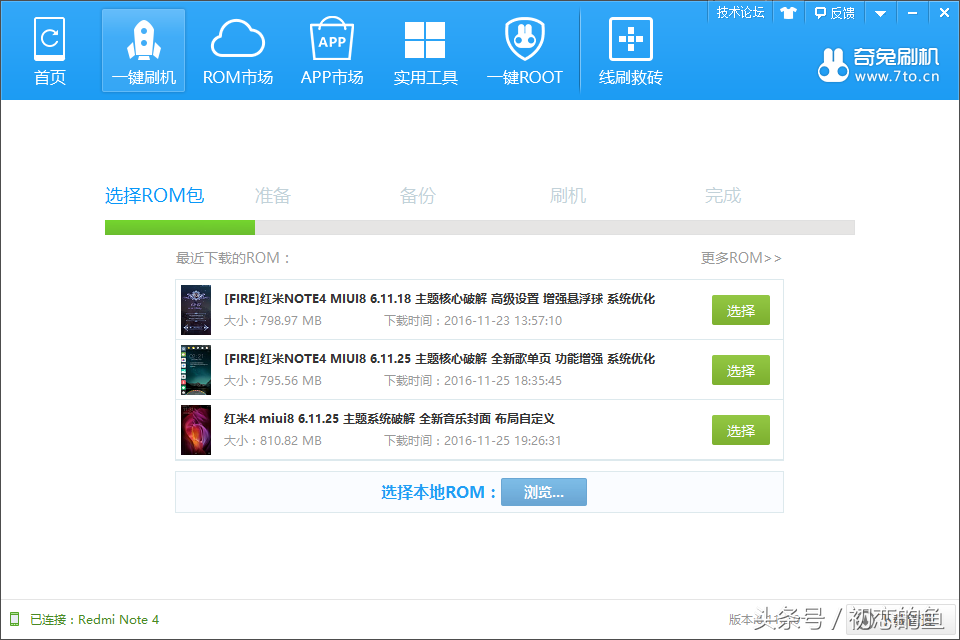Screen dimensions: 960x640
Task: Click the 奇兔刷机 rabbit logo
Action: pyautogui.click(x=878, y=65)
